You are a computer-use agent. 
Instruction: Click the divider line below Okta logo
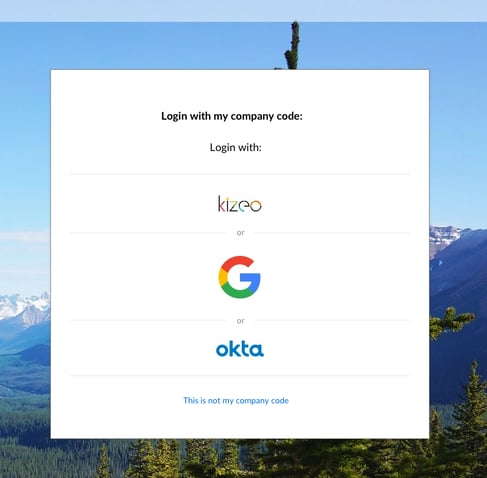point(240,375)
